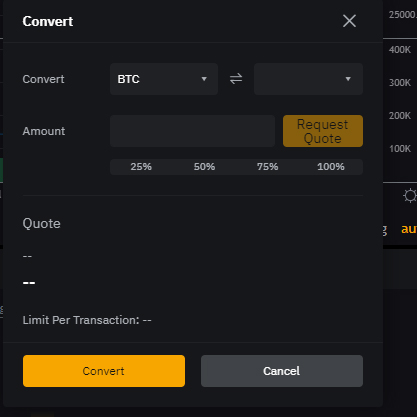Image resolution: width=417 pixels, height=417 pixels.
Task: Click the 100K chart axis label
Action: pyautogui.click(x=400, y=149)
